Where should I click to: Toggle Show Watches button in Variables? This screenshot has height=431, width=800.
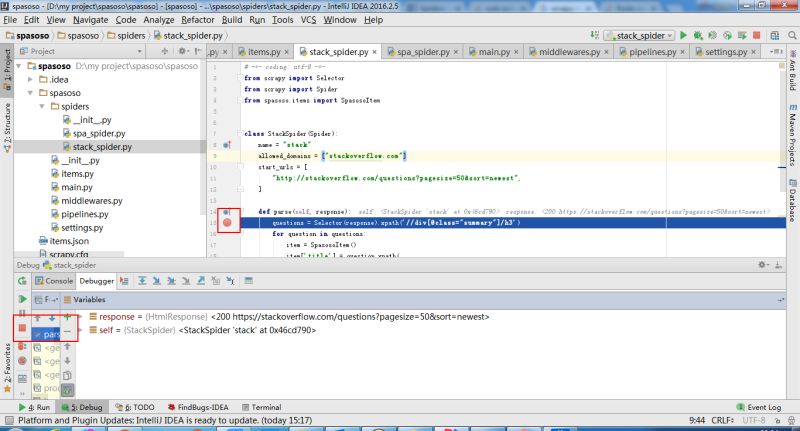67,390
